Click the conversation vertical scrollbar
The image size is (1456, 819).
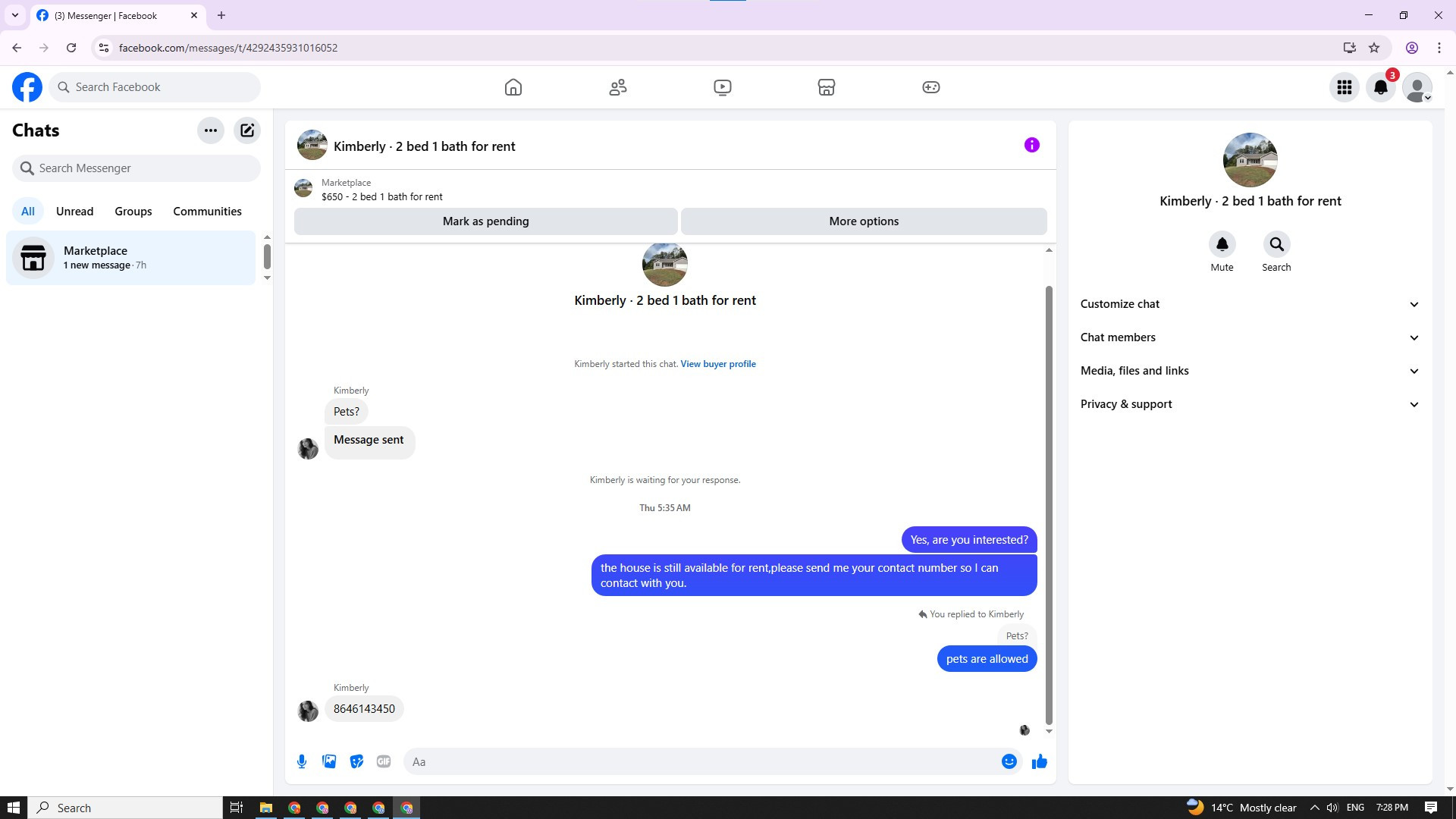tap(1049, 500)
